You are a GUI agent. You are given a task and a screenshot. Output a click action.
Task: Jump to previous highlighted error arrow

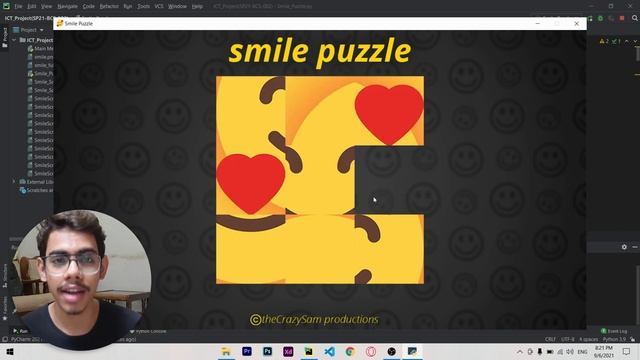(627, 41)
